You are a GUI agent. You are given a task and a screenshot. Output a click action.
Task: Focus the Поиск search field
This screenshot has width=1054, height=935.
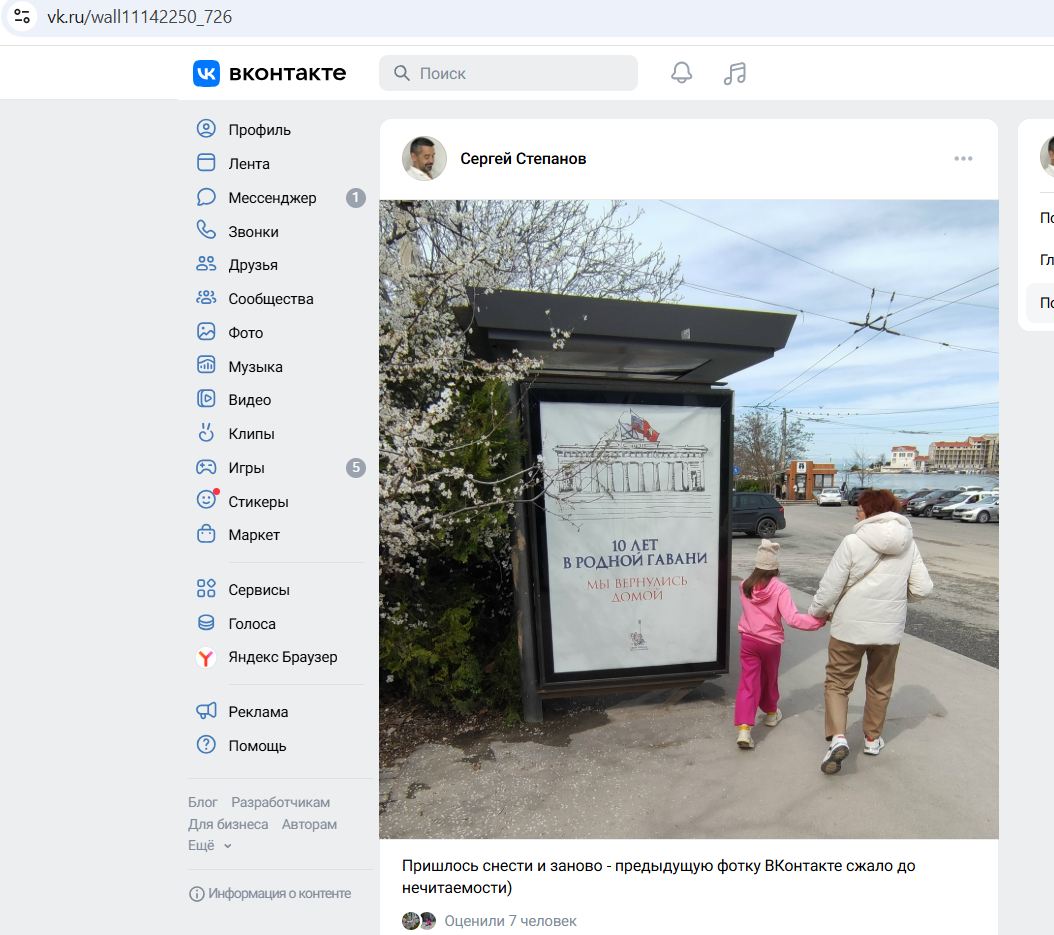pos(508,73)
